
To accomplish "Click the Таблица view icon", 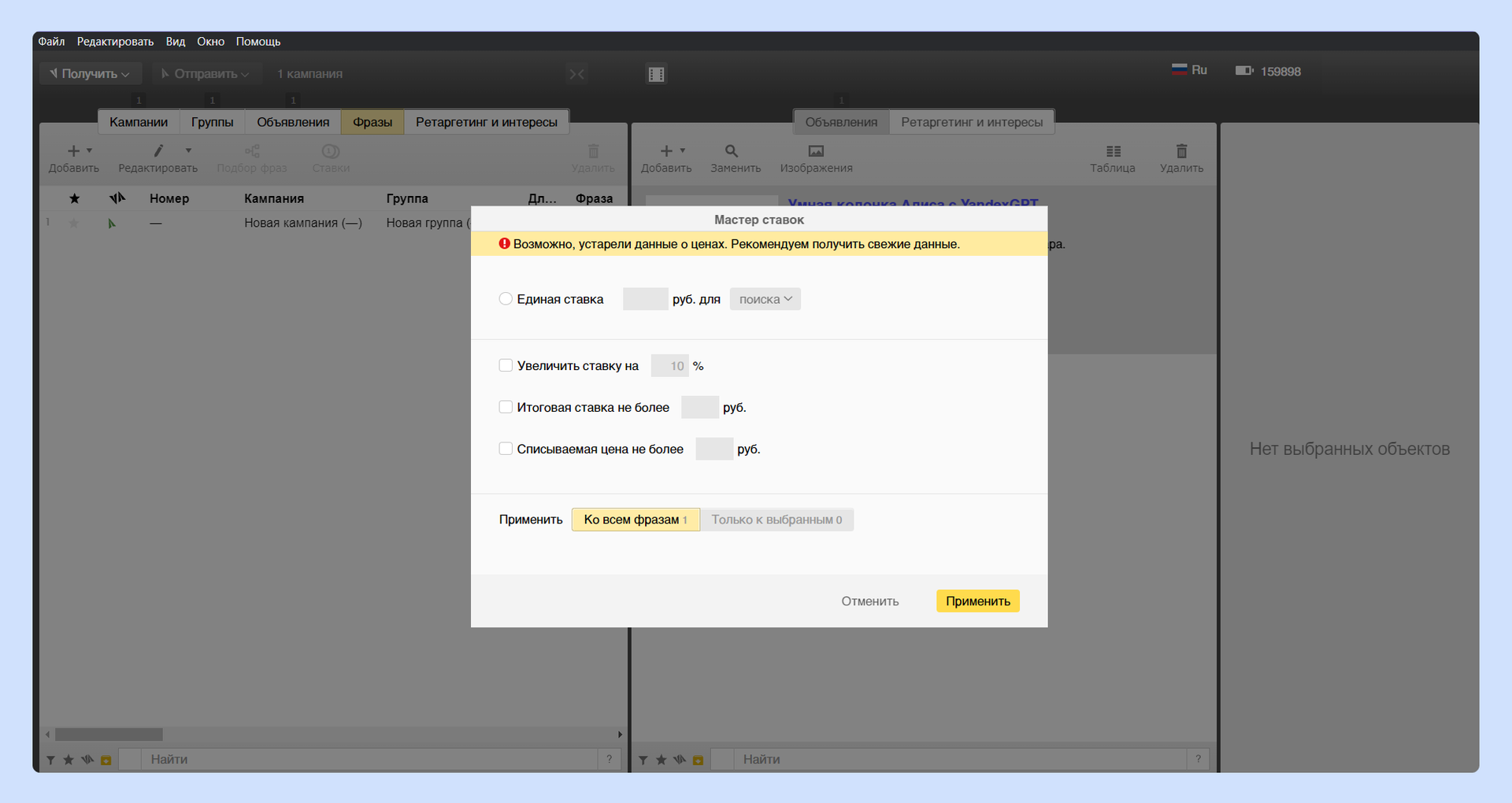I will click(x=1113, y=151).
